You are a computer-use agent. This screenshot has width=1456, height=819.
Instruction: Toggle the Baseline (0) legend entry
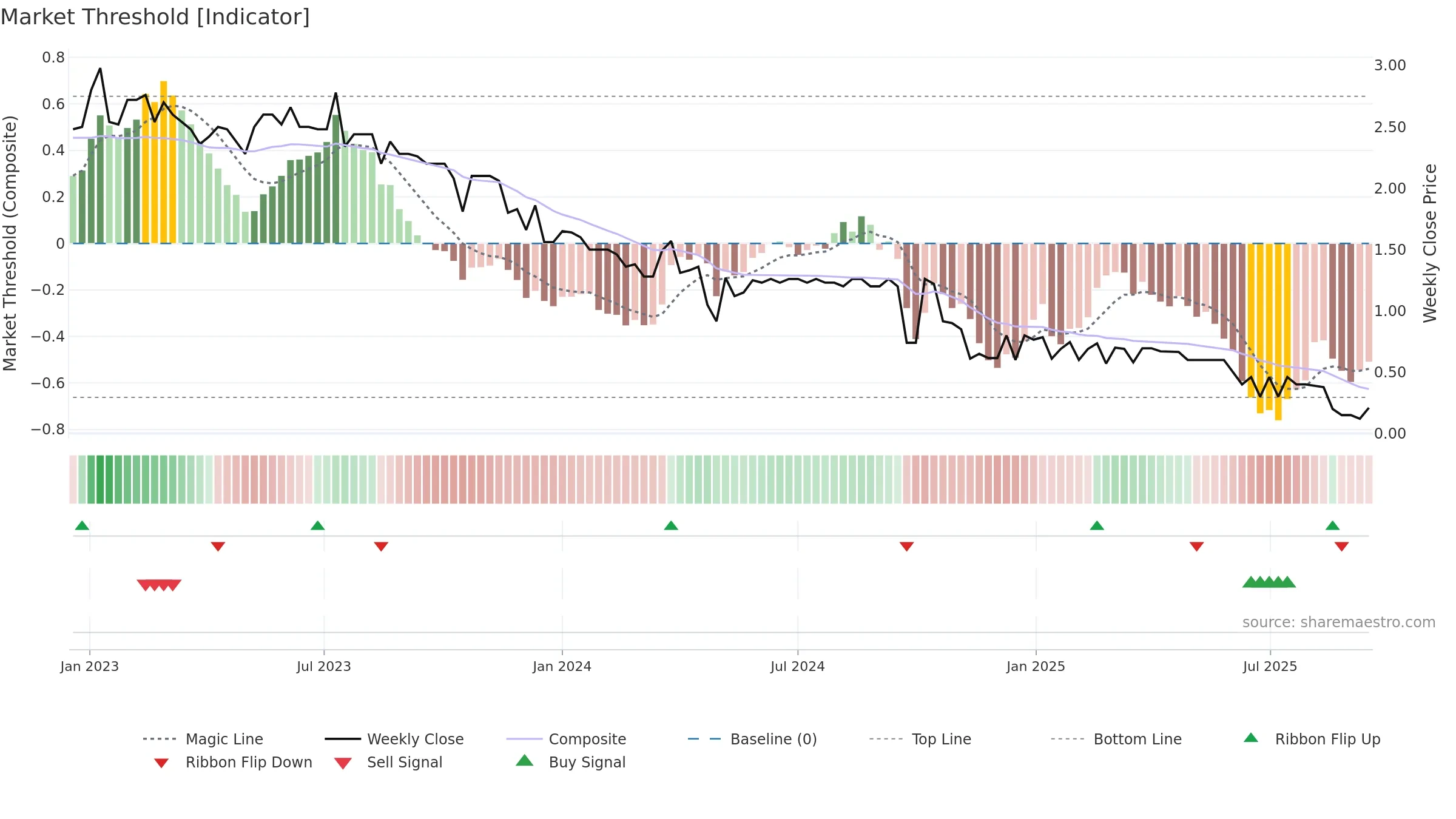click(752, 739)
